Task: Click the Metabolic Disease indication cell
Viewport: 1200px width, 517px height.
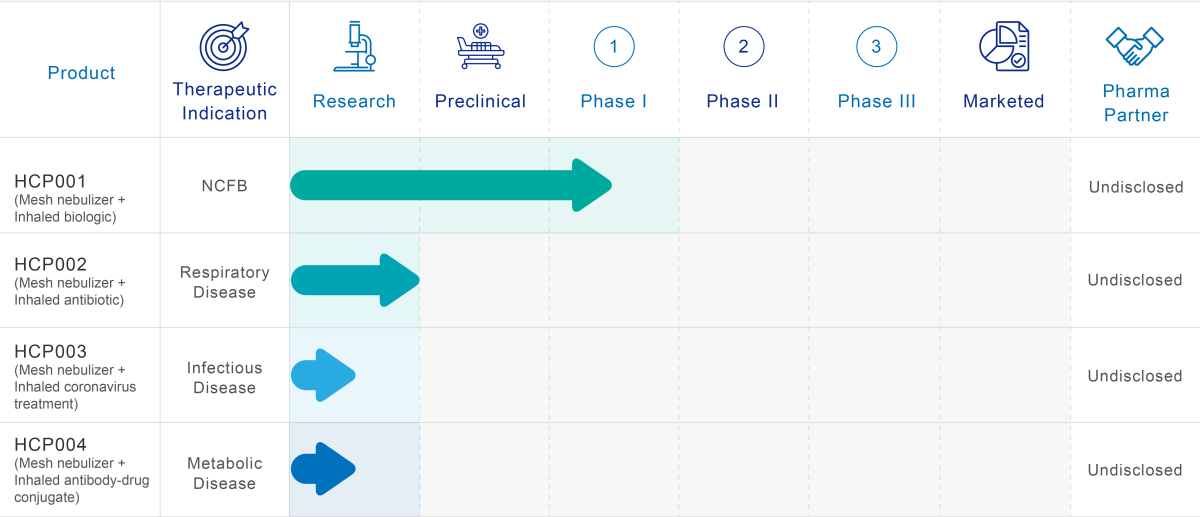Action: point(224,473)
